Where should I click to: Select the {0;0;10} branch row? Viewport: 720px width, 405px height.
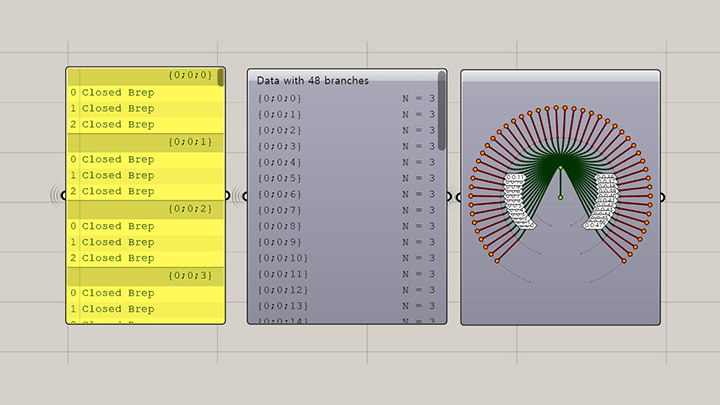pyautogui.click(x=346, y=258)
